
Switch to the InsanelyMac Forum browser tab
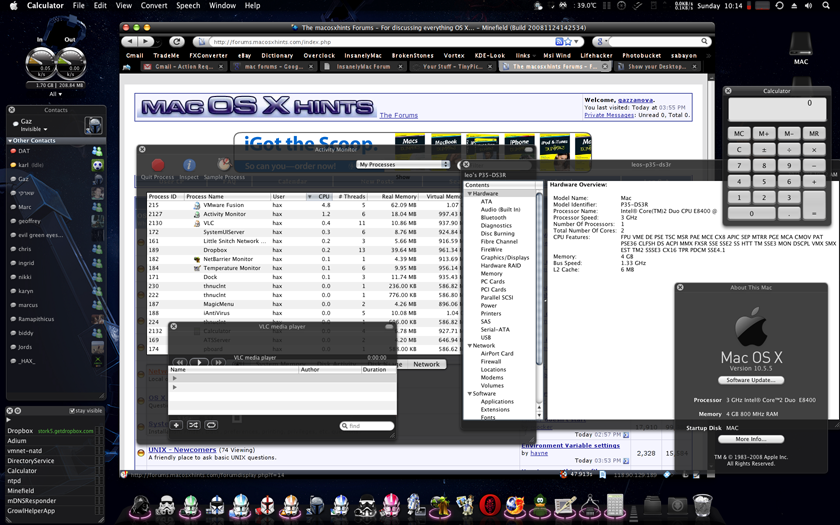(x=363, y=66)
